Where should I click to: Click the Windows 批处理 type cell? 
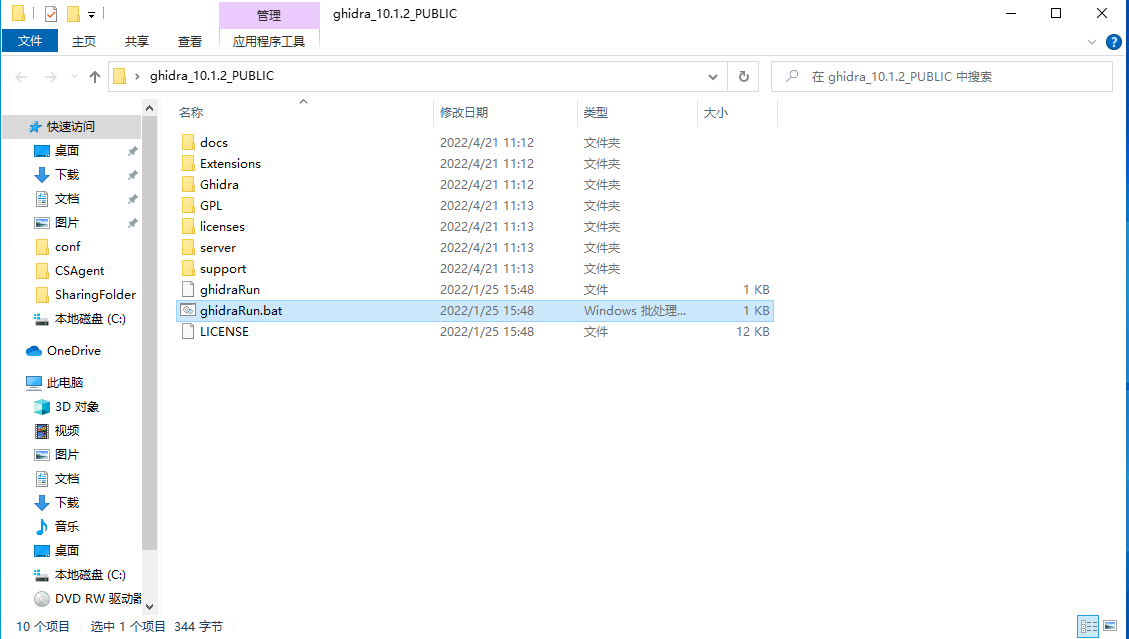coord(634,311)
